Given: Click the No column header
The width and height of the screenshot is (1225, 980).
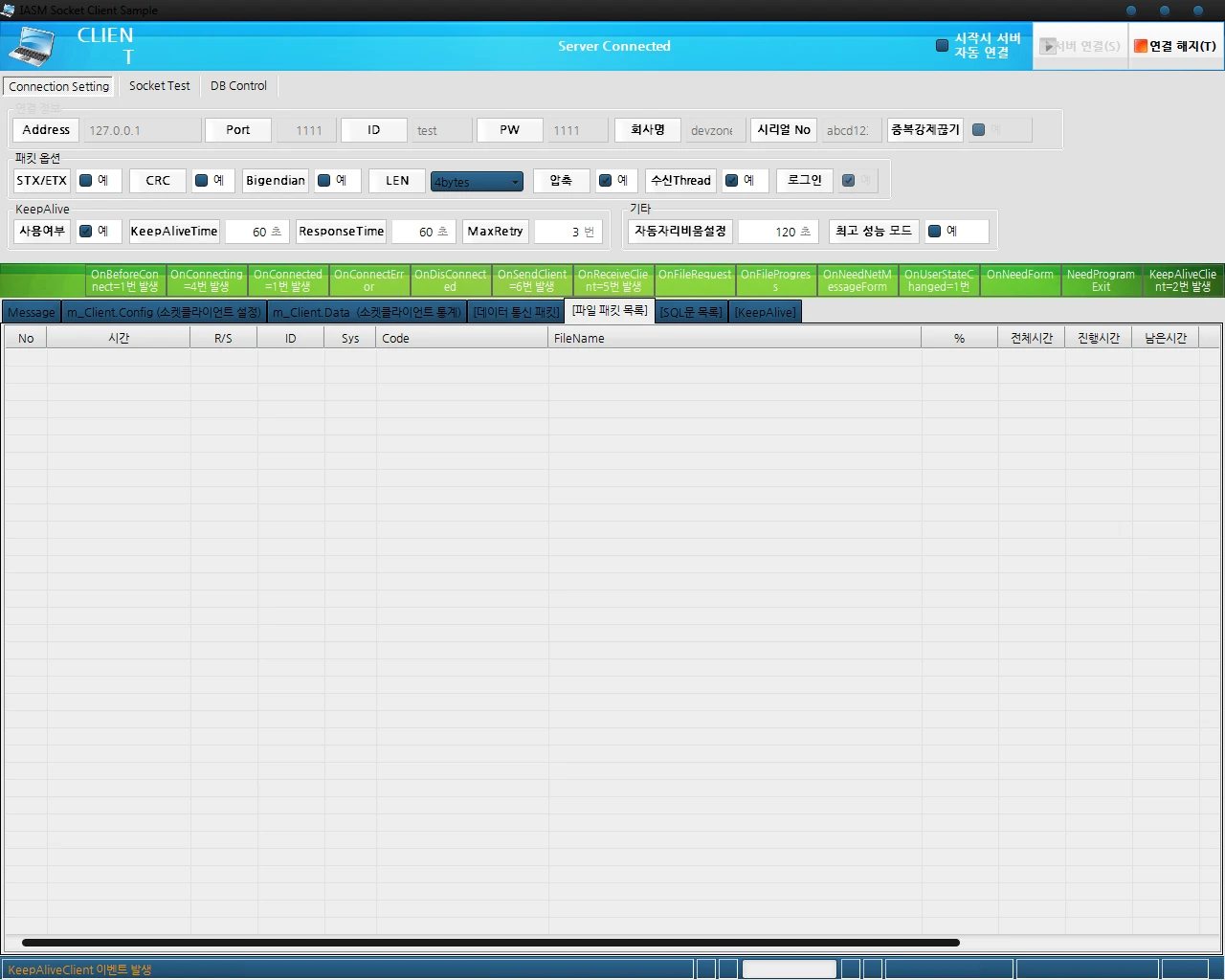Looking at the screenshot, I should click(x=26, y=338).
